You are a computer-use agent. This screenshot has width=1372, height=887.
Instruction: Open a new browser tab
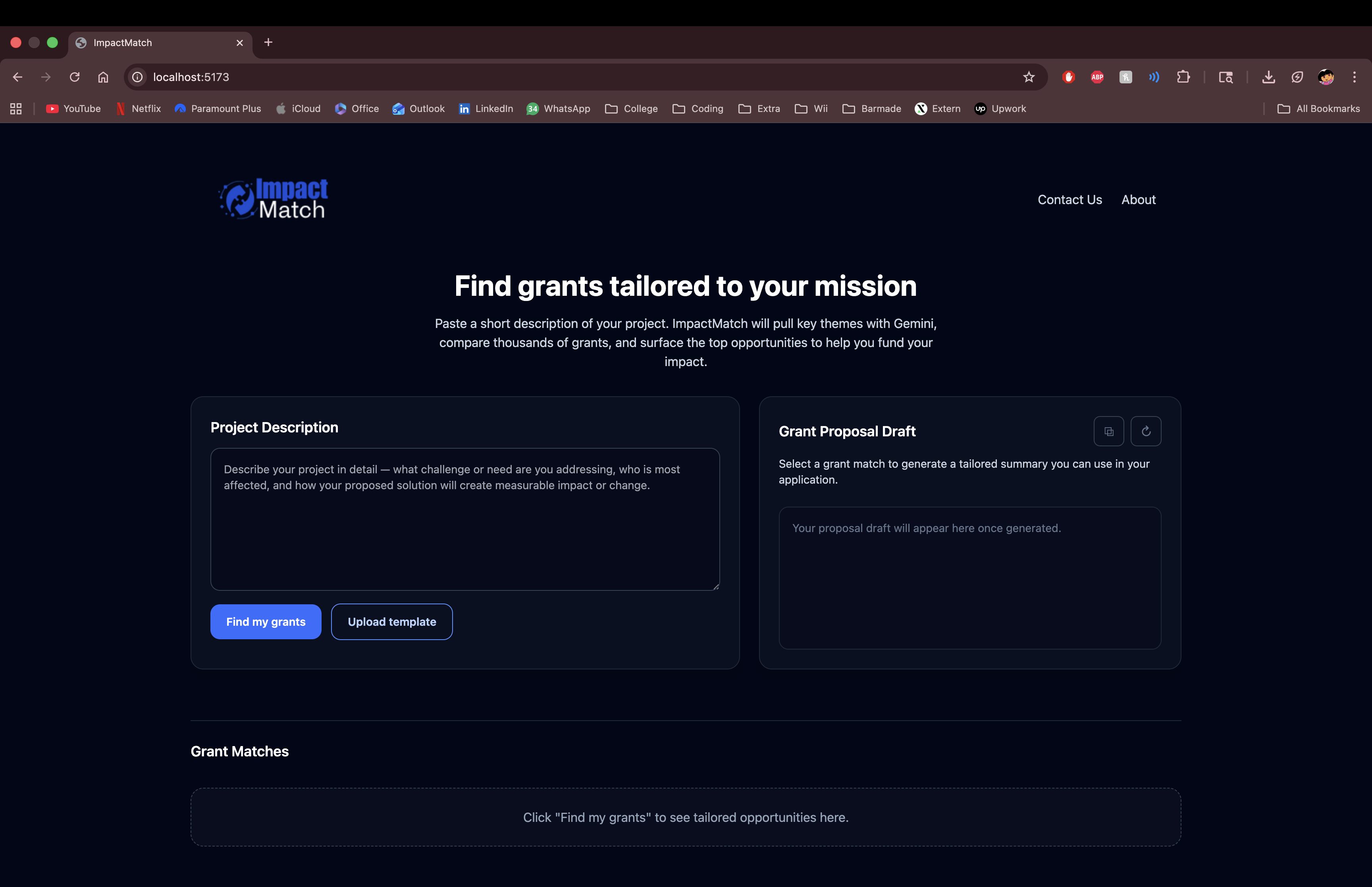coord(268,42)
